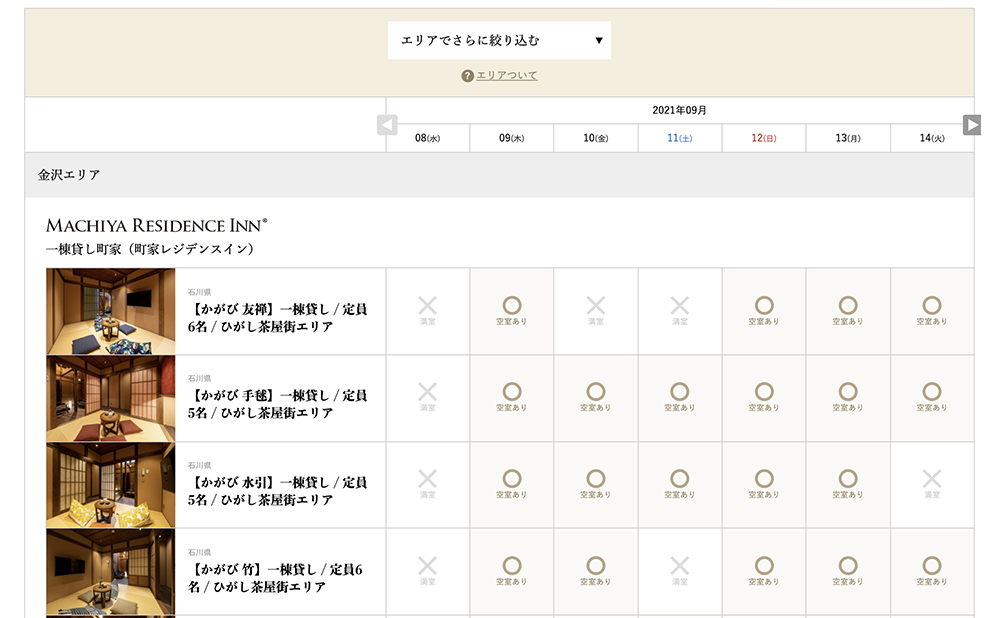Click the 11(土) date column header

[680, 138]
